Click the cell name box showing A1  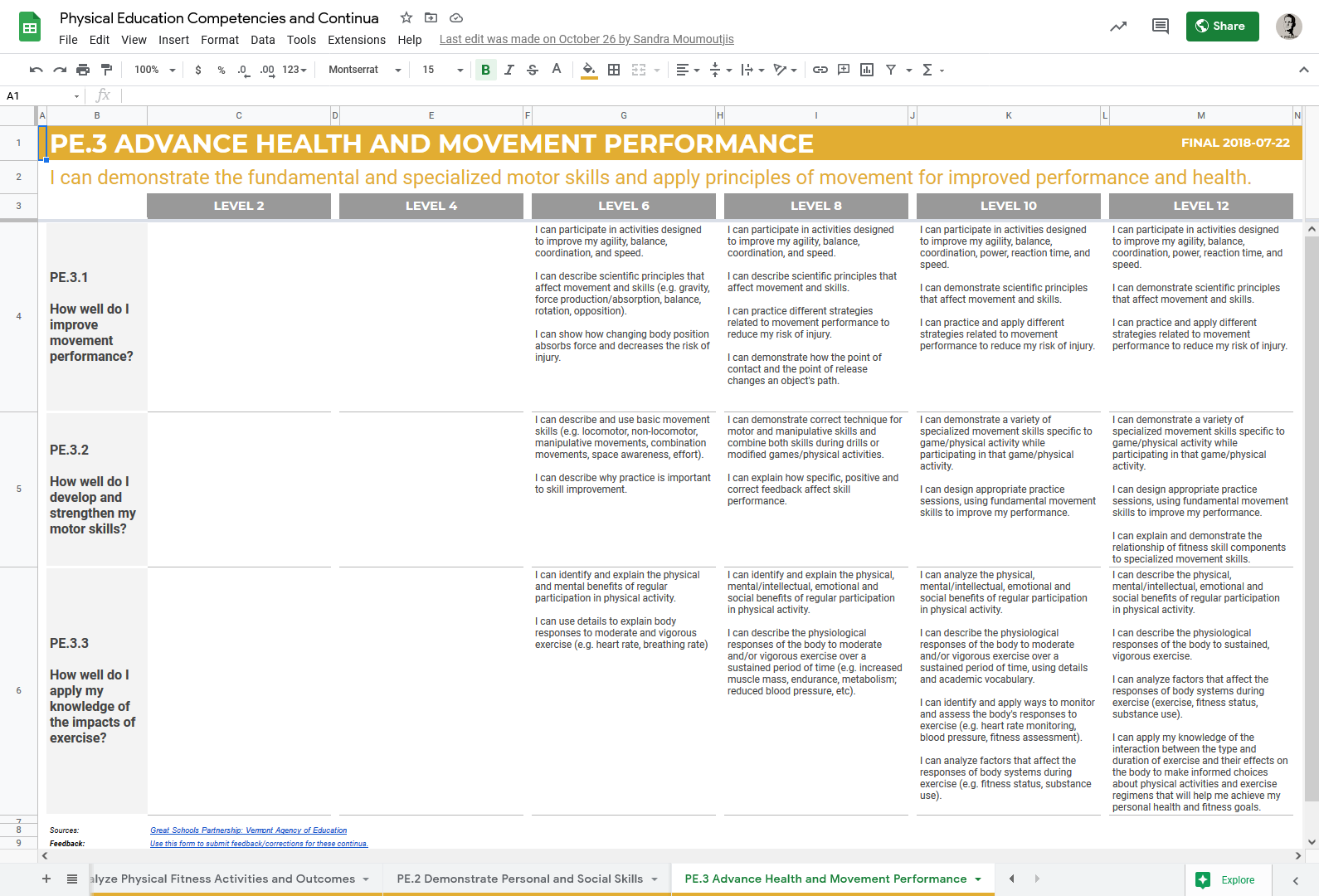pyautogui.click(x=41, y=96)
